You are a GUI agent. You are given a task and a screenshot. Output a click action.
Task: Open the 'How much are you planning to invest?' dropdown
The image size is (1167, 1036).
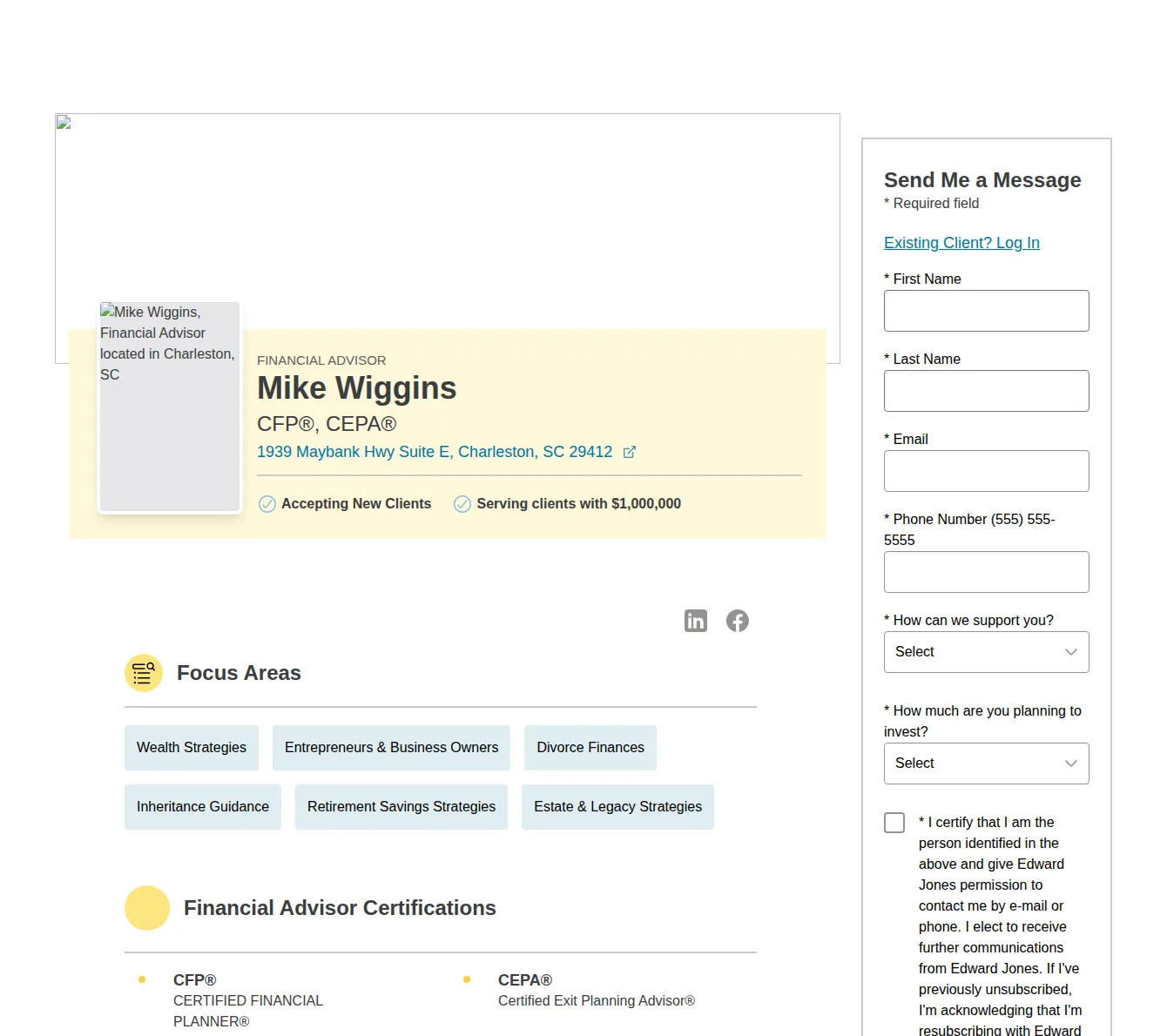tap(987, 764)
